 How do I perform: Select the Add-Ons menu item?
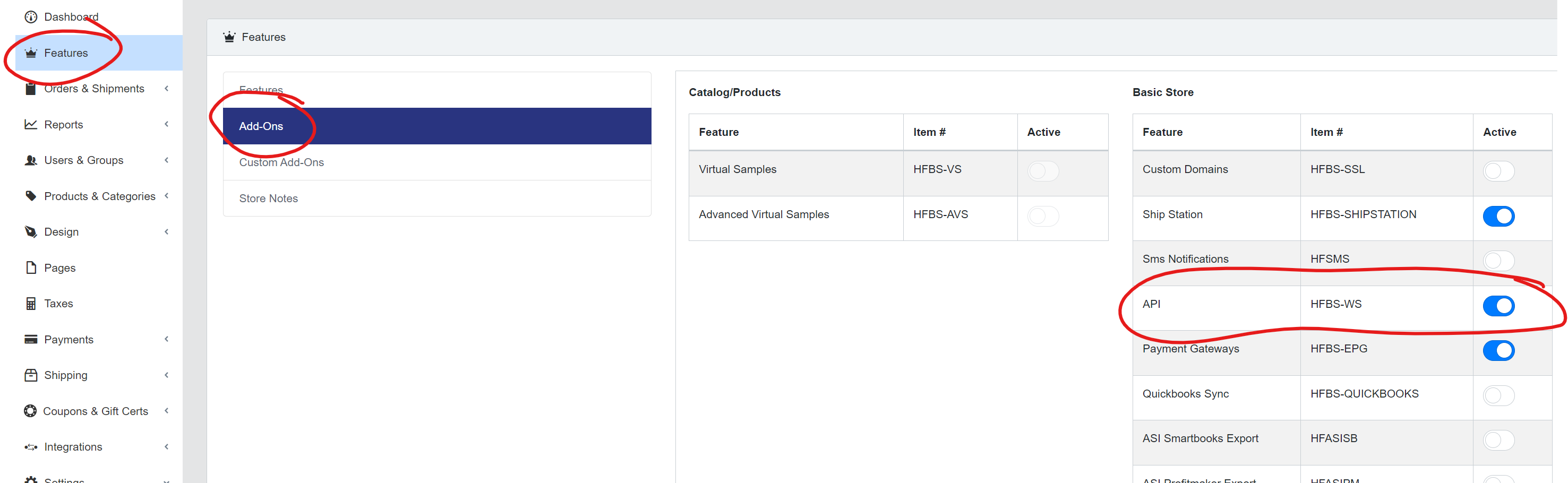[x=261, y=126]
